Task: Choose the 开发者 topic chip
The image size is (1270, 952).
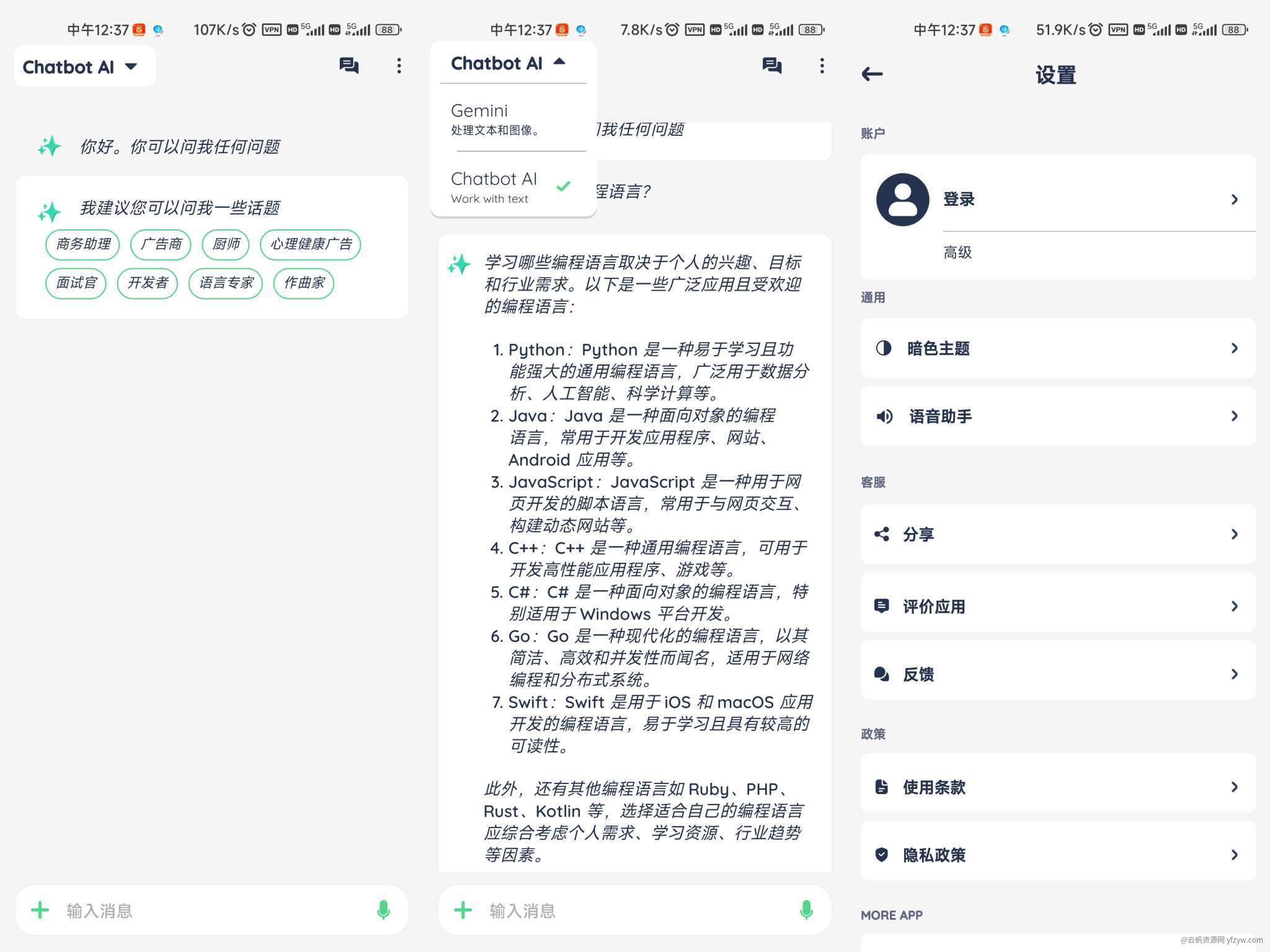Action: click(148, 283)
